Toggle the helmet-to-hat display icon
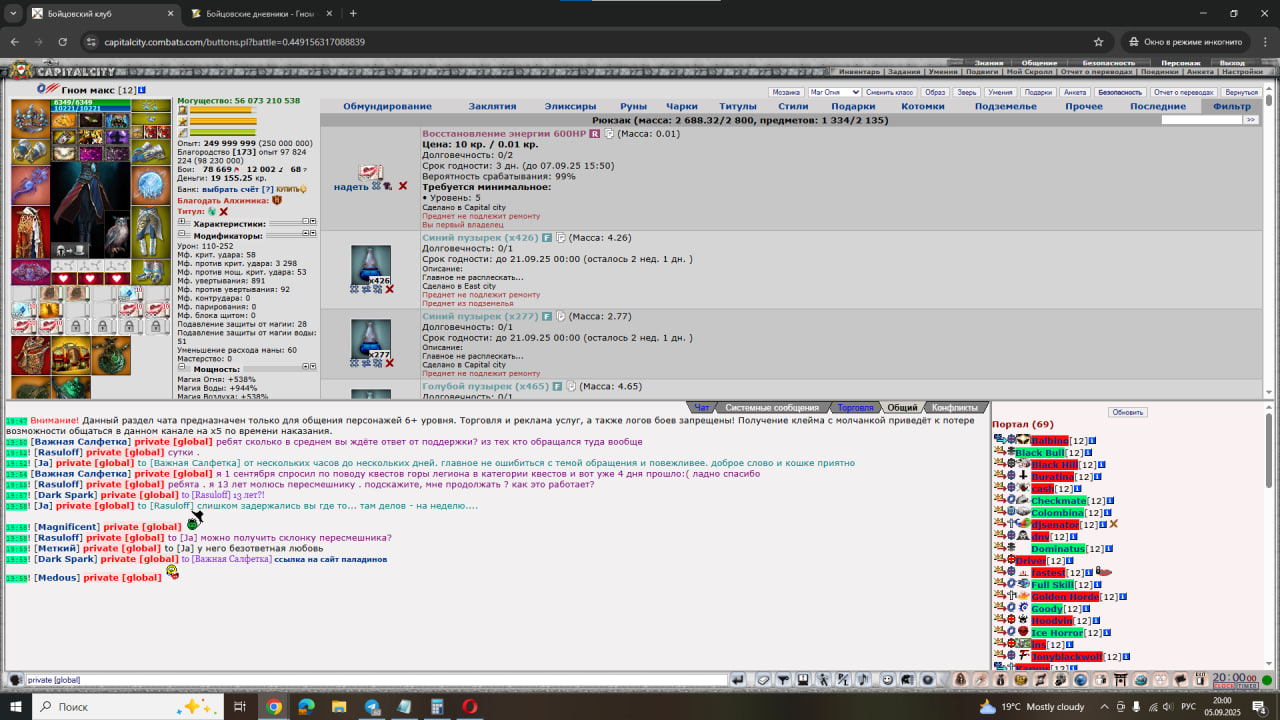 (69, 250)
